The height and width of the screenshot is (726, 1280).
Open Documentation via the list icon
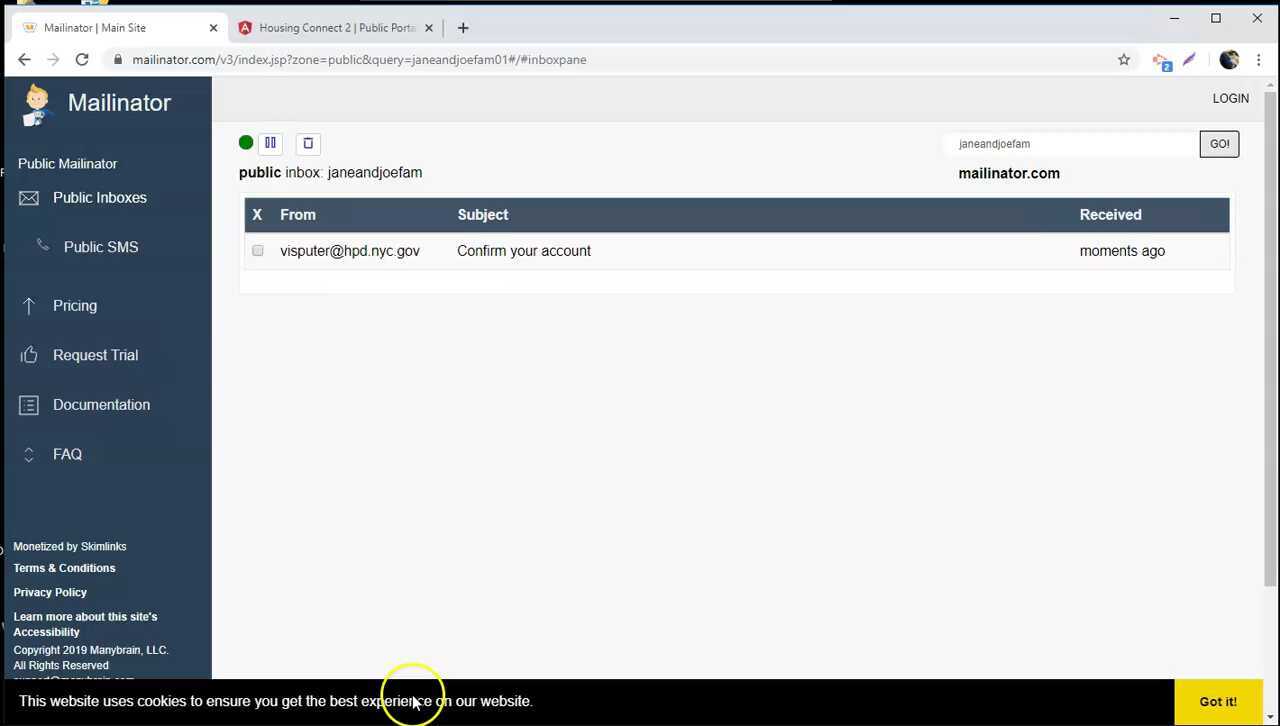point(28,404)
